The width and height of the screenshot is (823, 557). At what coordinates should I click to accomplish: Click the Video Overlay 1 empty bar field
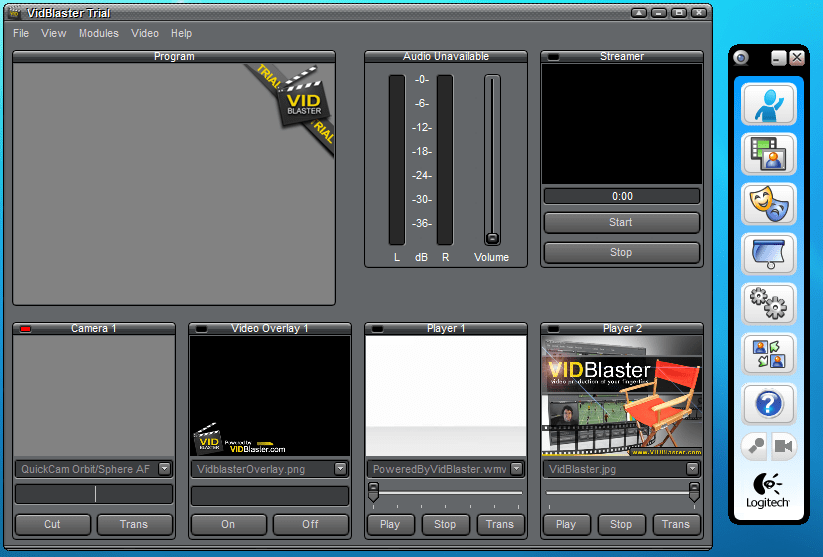click(x=270, y=496)
